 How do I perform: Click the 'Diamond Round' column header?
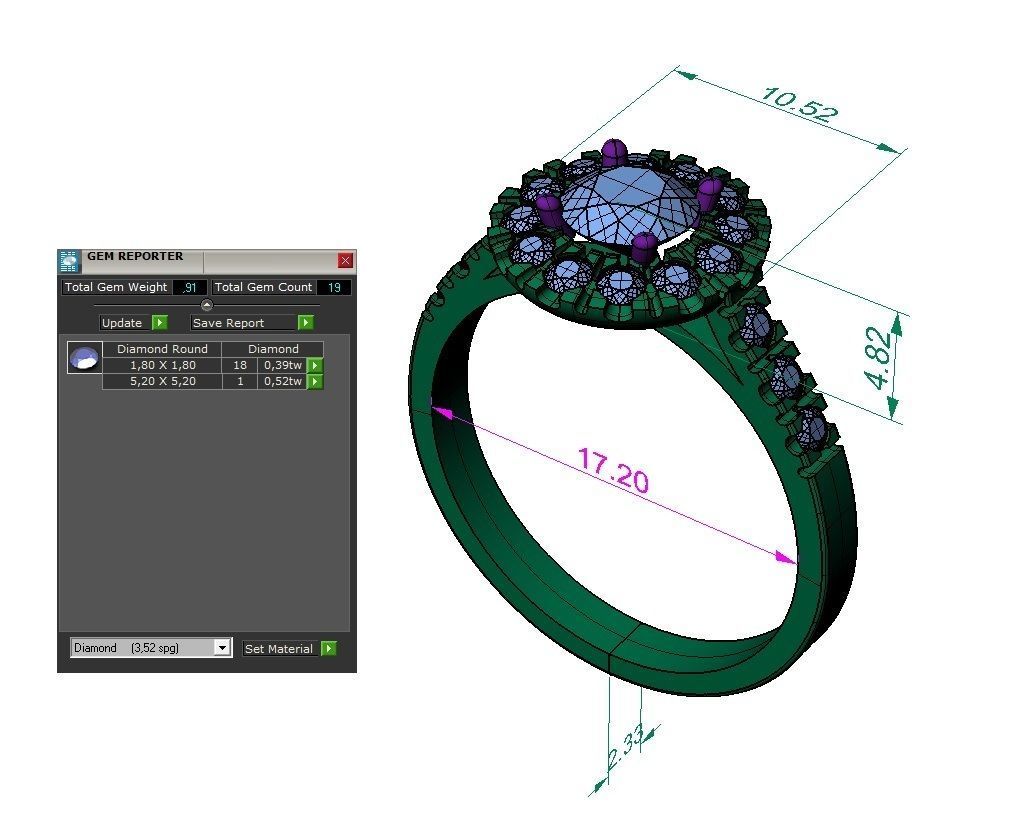[x=162, y=349]
